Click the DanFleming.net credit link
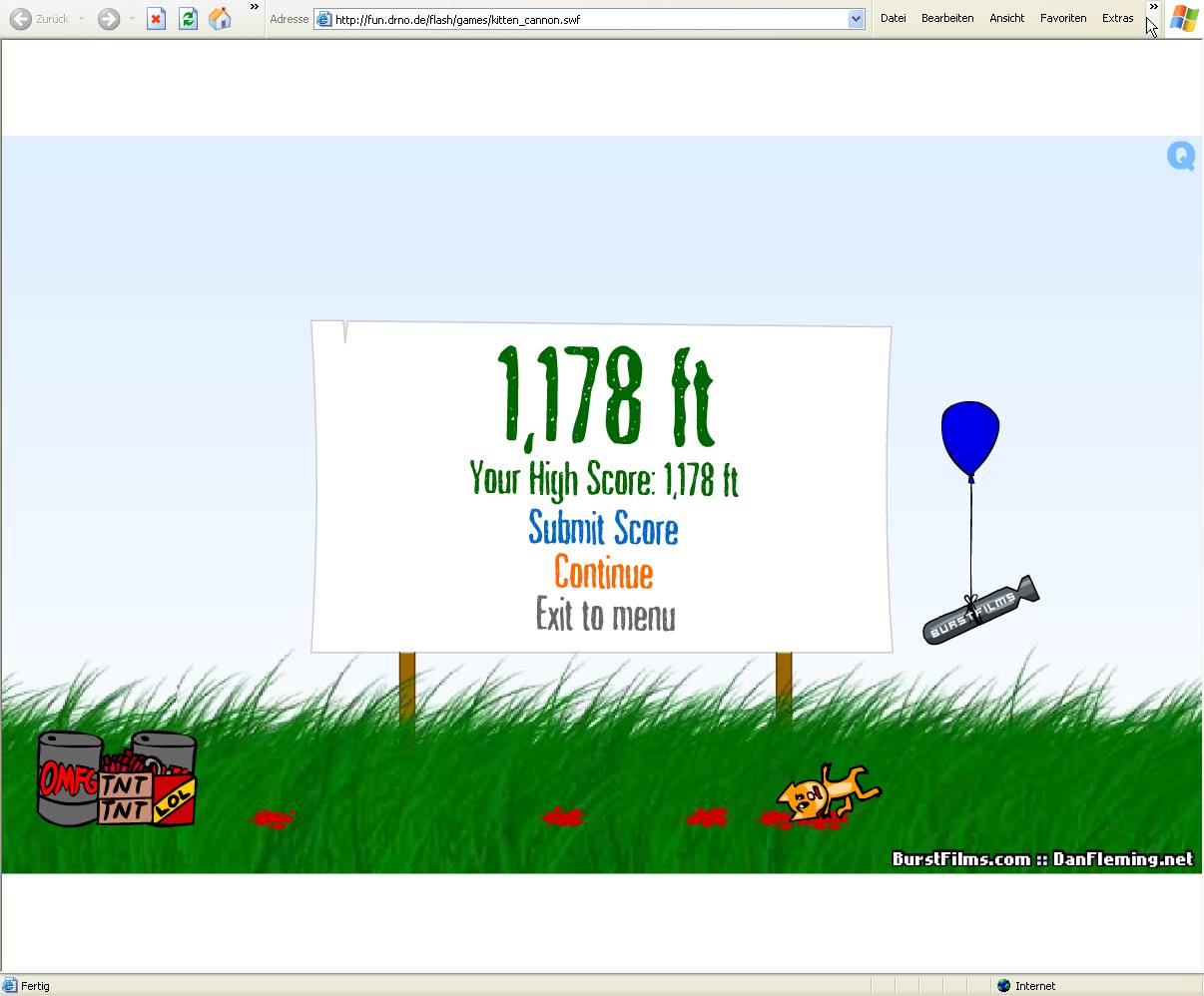1204x996 pixels. click(x=1123, y=859)
